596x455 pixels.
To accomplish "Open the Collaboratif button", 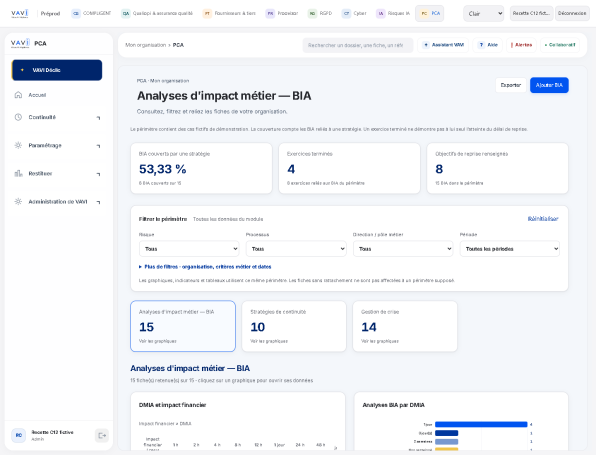I will 560,45.
